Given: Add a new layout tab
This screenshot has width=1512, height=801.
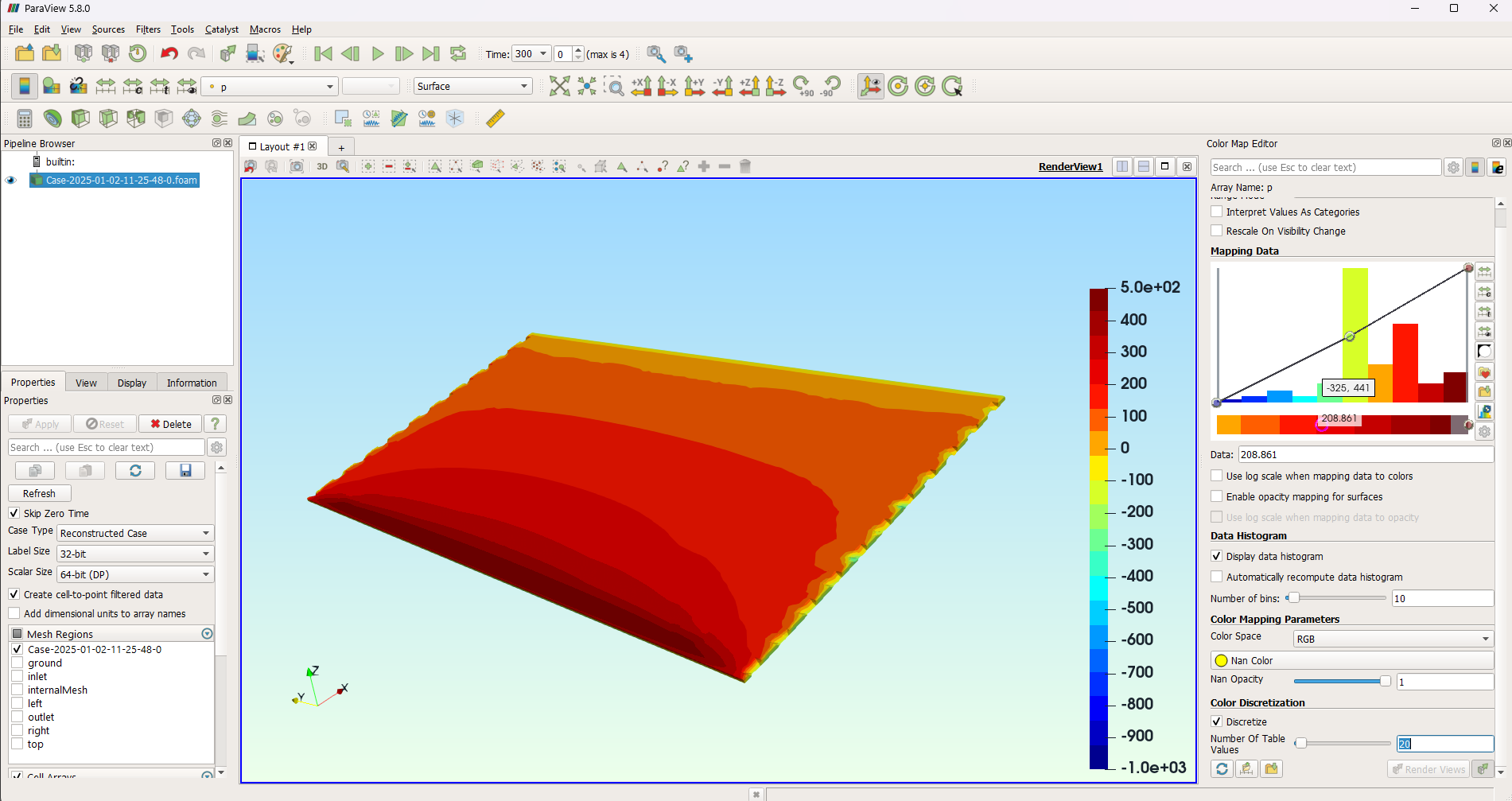Looking at the screenshot, I should point(341,147).
